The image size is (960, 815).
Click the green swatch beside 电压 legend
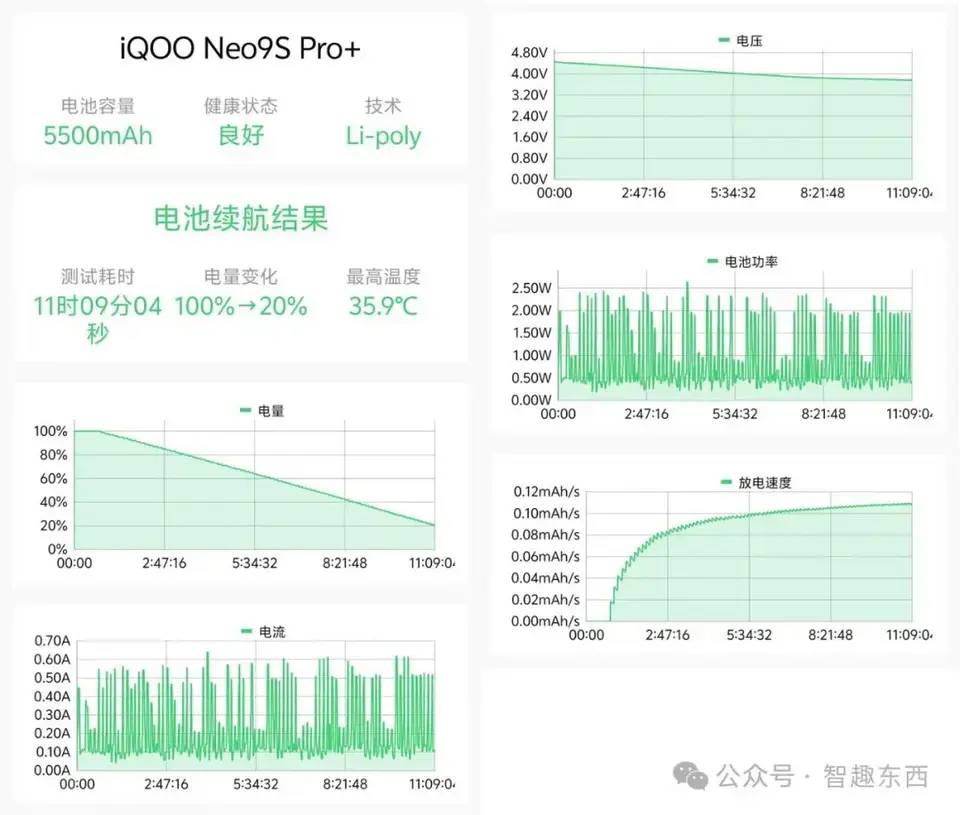pos(724,40)
